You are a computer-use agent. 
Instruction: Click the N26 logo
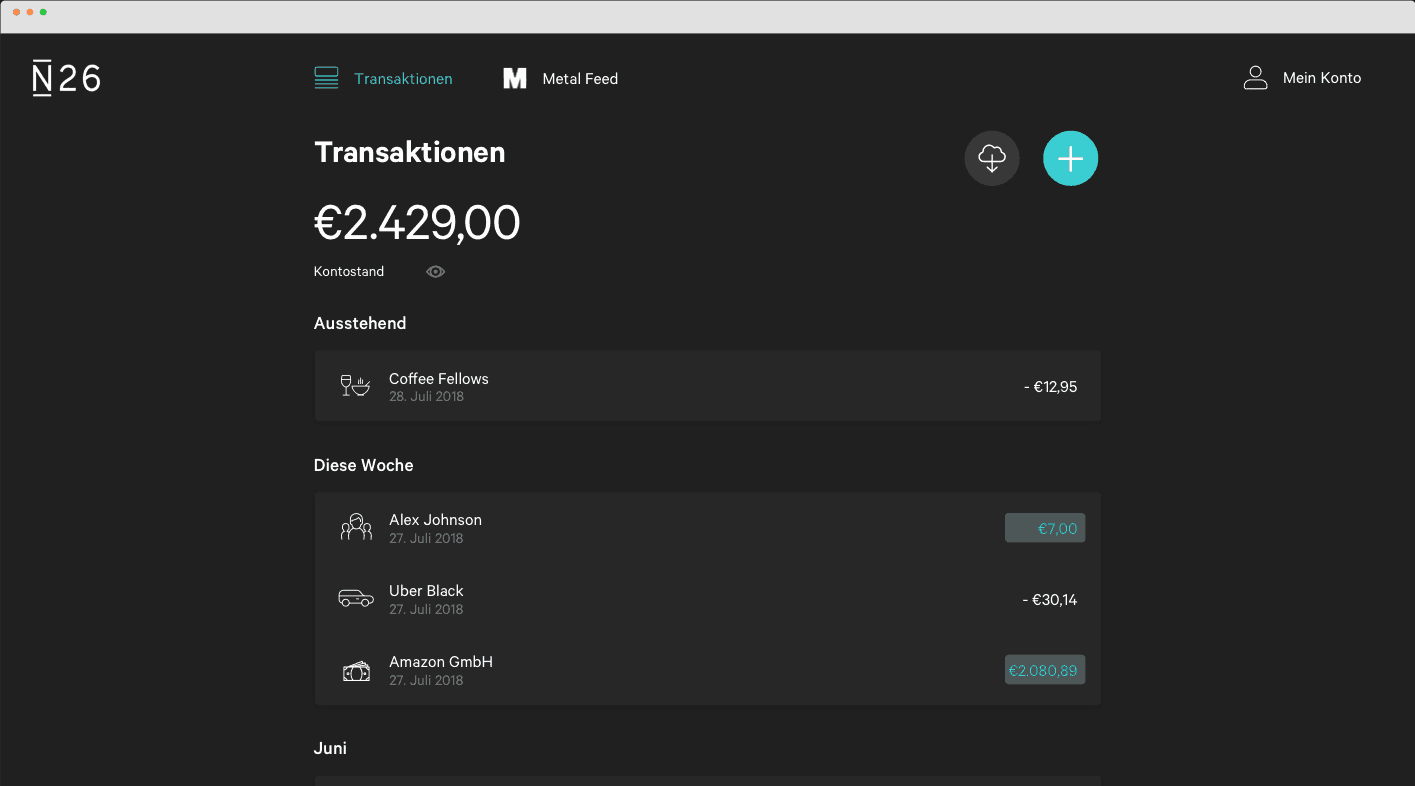(x=67, y=79)
